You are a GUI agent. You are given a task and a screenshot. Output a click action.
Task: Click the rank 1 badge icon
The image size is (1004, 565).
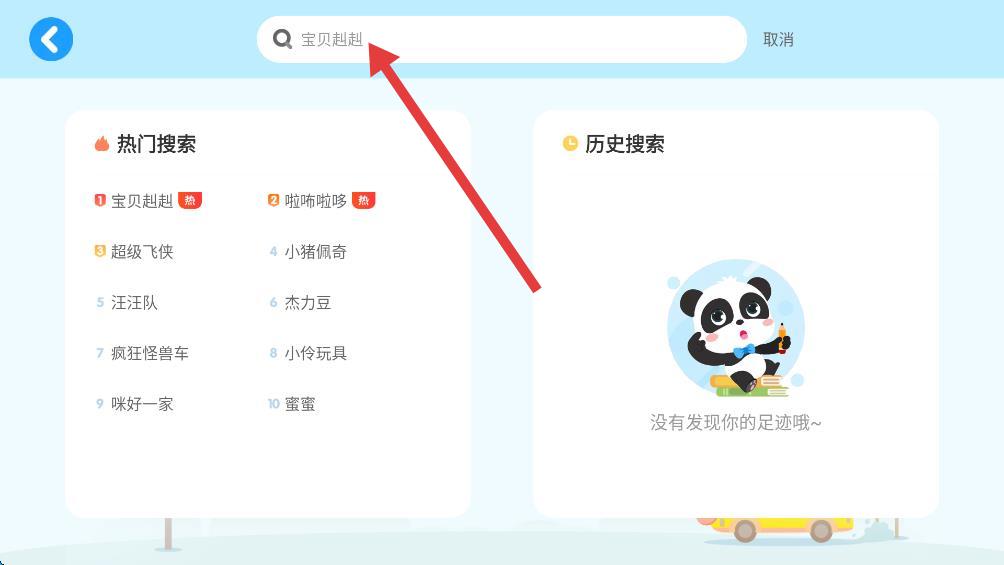[x=100, y=201]
